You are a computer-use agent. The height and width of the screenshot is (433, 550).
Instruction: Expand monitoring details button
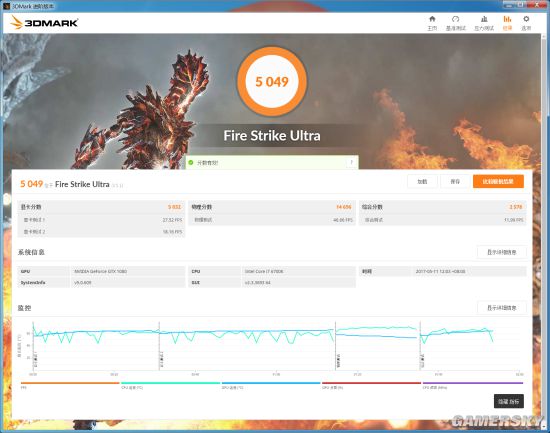(x=502, y=308)
